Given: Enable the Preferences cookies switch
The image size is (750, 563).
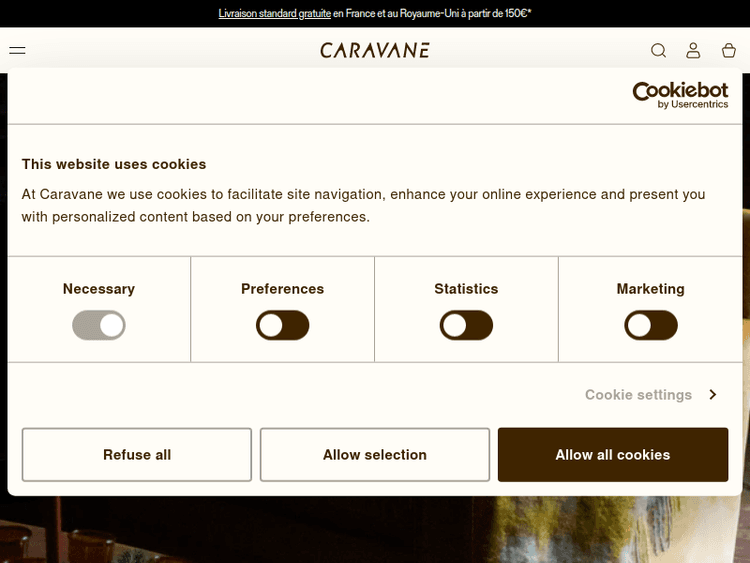Looking at the screenshot, I should click(x=283, y=325).
